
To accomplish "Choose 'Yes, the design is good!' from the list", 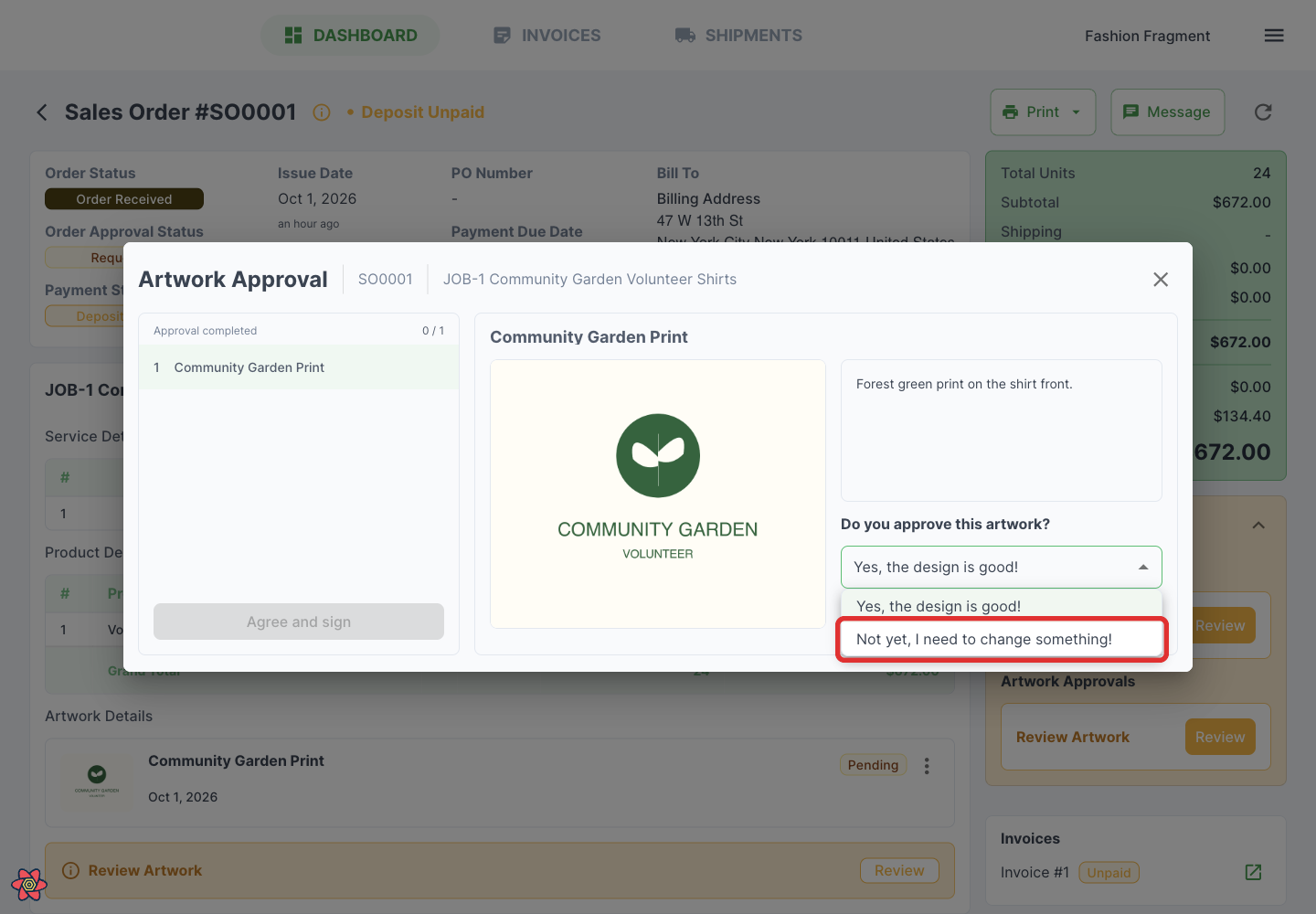I will click(1002, 606).
